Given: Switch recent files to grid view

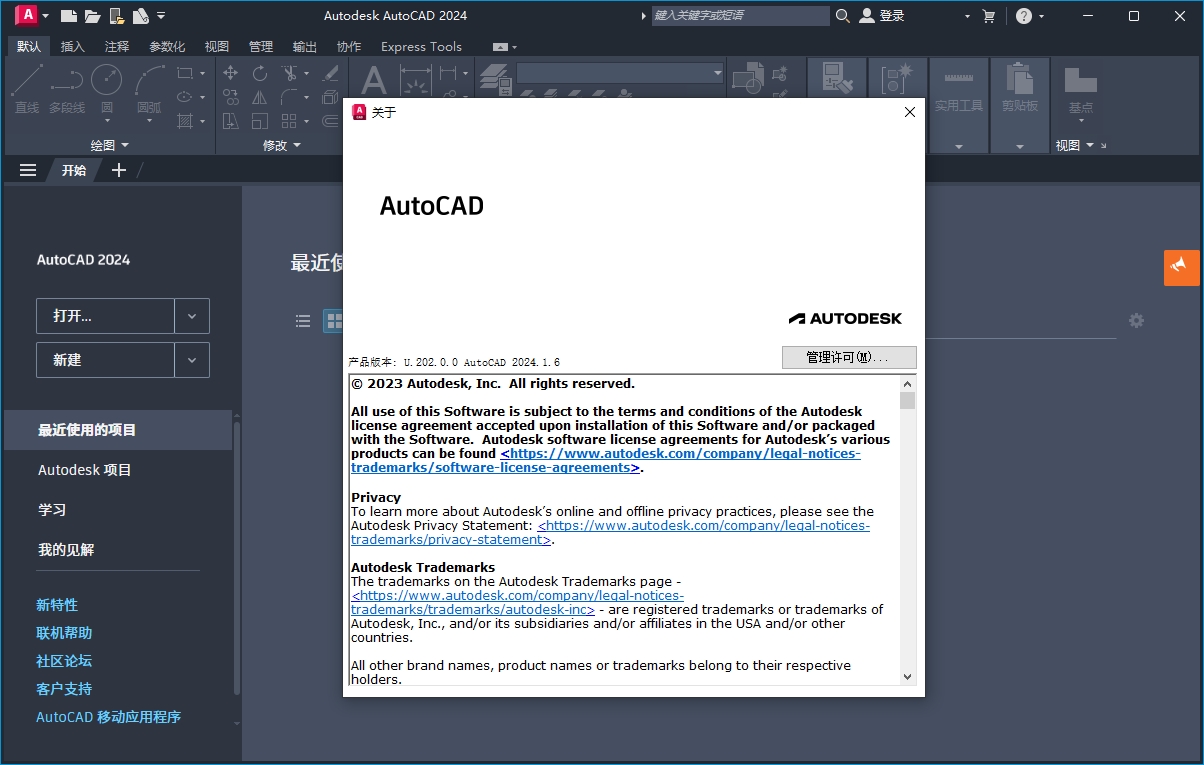Looking at the screenshot, I should tap(334, 321).
